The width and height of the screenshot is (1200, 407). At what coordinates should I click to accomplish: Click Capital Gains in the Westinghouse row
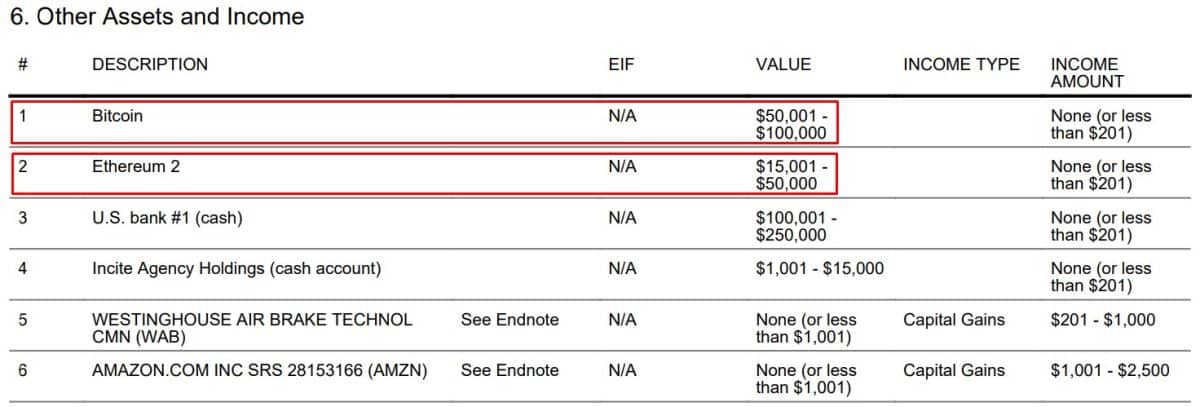(x=954, y=320)
